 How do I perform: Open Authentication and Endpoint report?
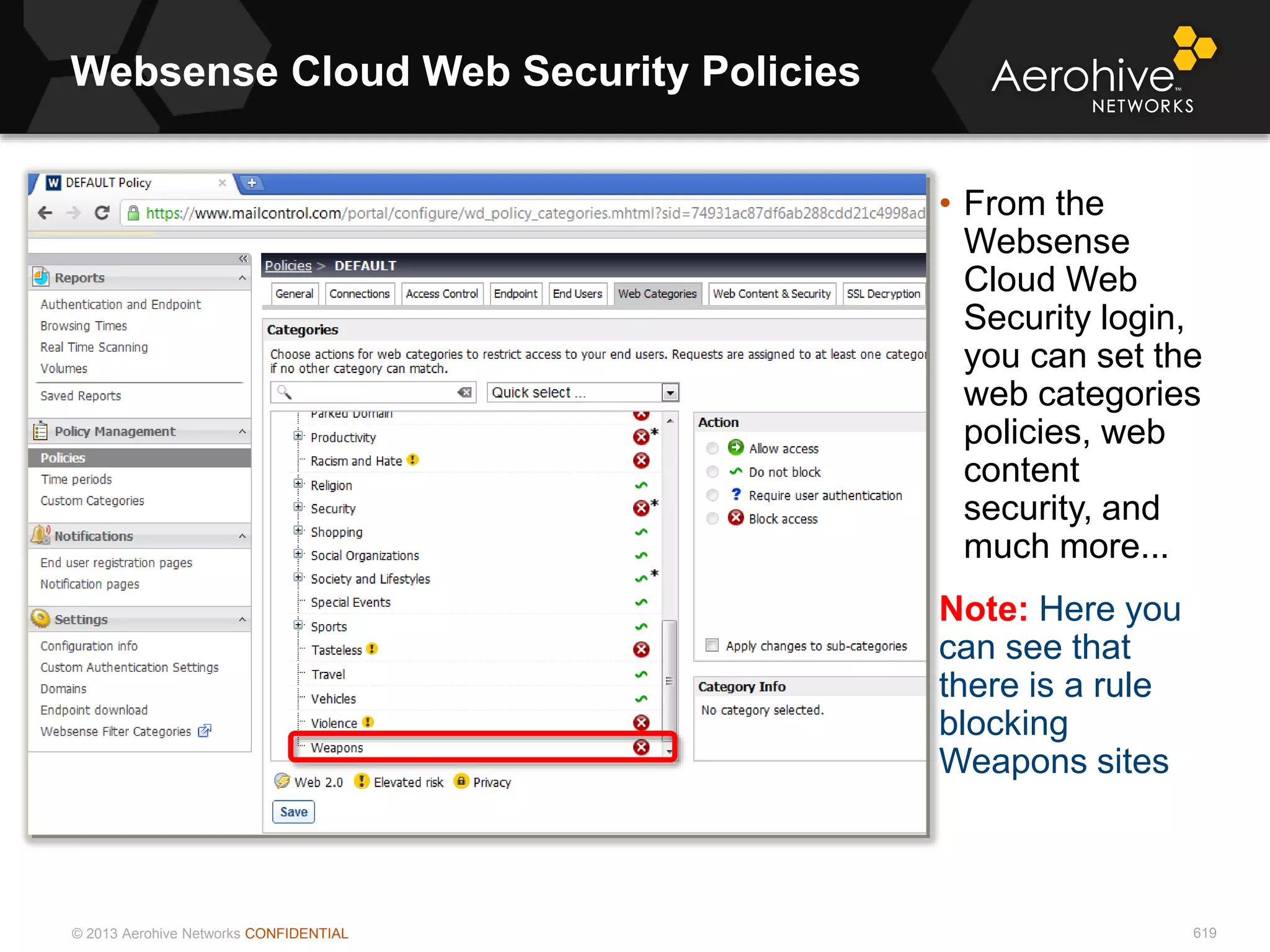(121, 304)
